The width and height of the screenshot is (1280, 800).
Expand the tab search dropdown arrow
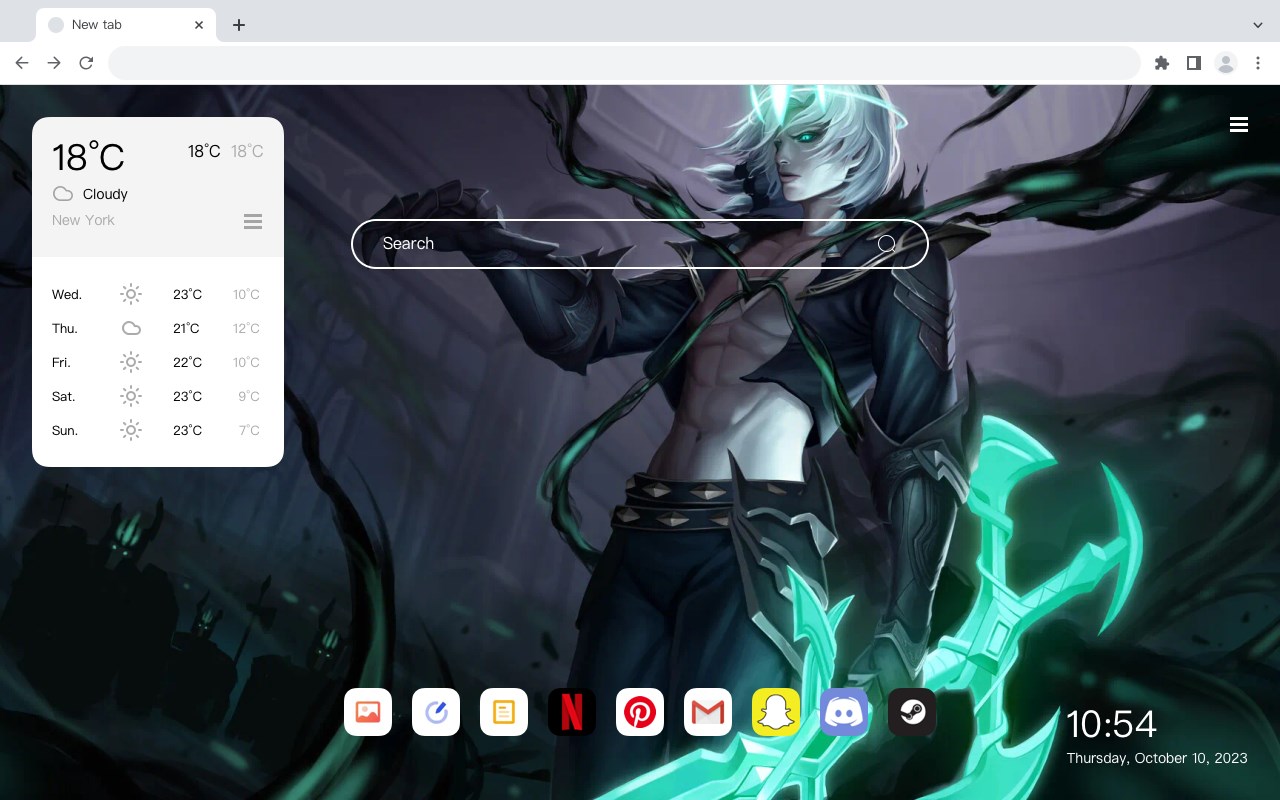click(1258, 25)
